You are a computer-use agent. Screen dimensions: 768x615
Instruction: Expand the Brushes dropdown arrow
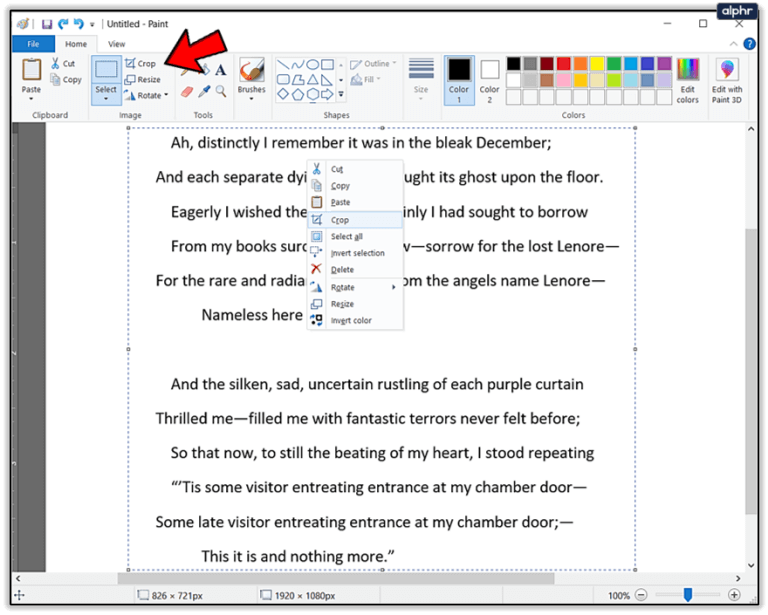[251, 99]
